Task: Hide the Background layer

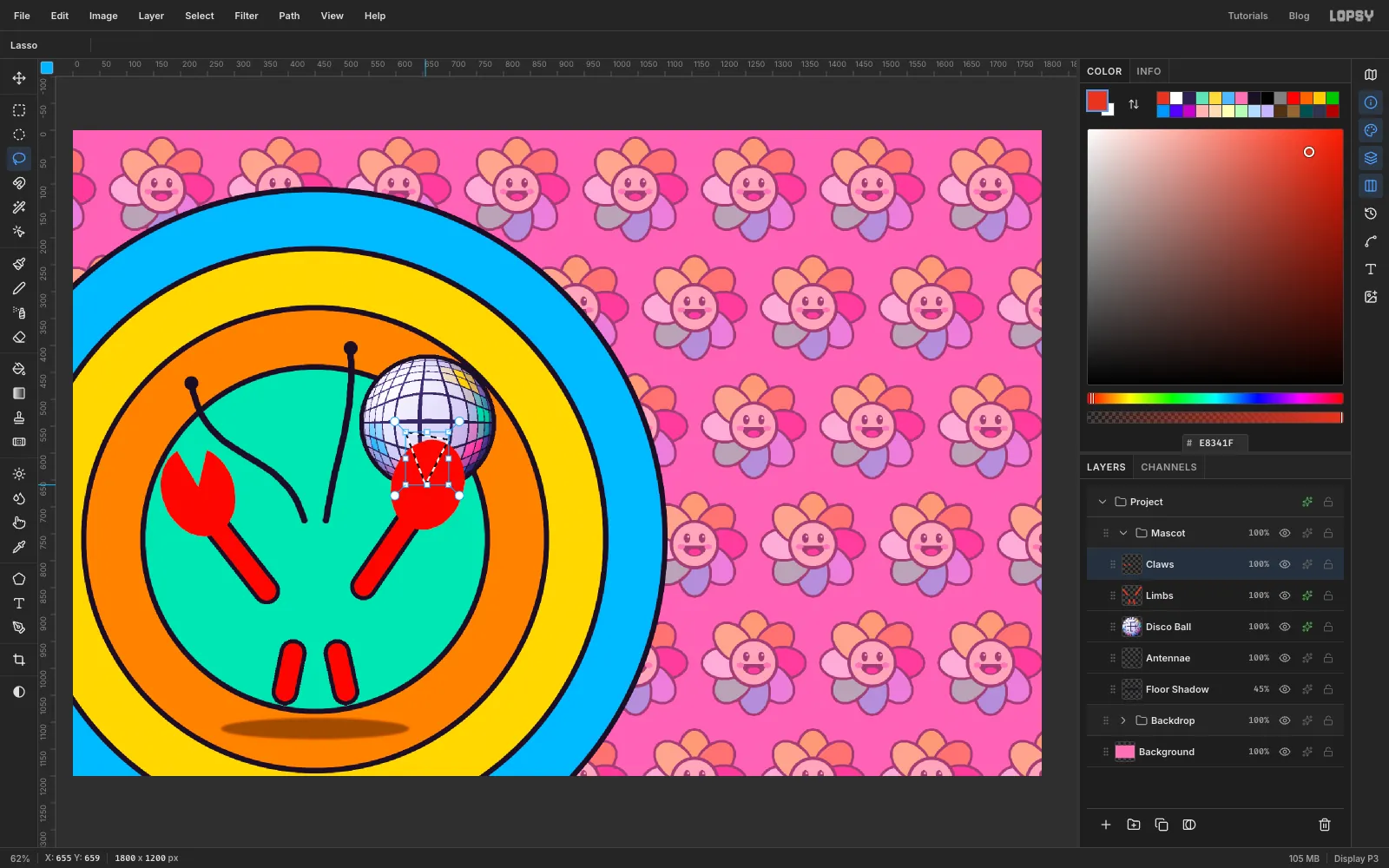Action: tap(1285, 752)
